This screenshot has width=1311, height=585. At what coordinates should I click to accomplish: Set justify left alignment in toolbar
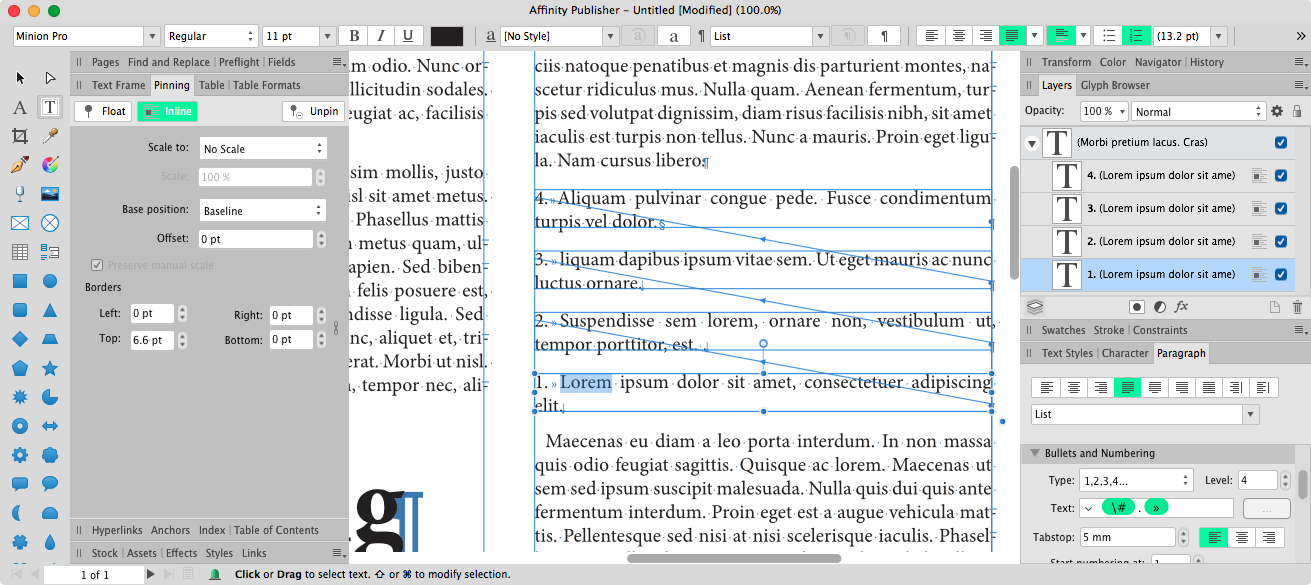pyautogui.click(x=1011, y=36)
